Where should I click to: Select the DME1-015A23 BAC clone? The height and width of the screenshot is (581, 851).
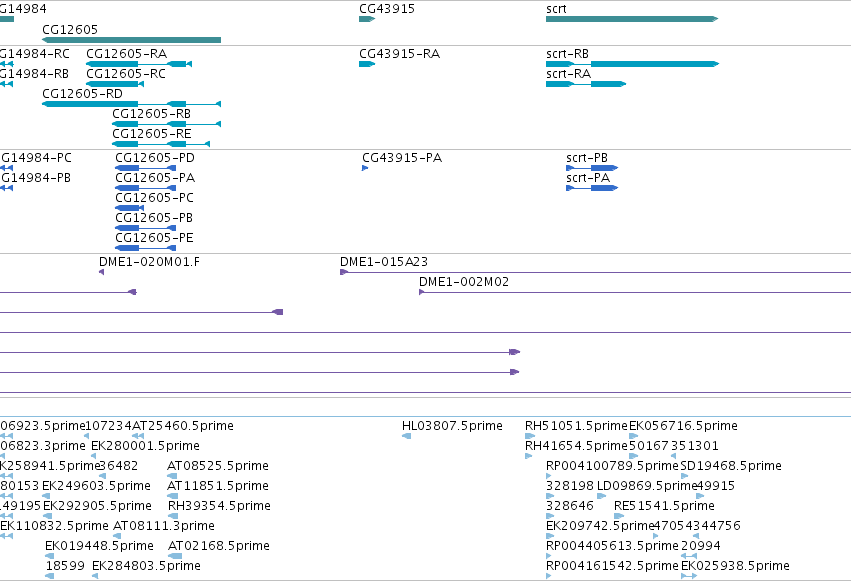pyautogui.click(x=595, y=272)
